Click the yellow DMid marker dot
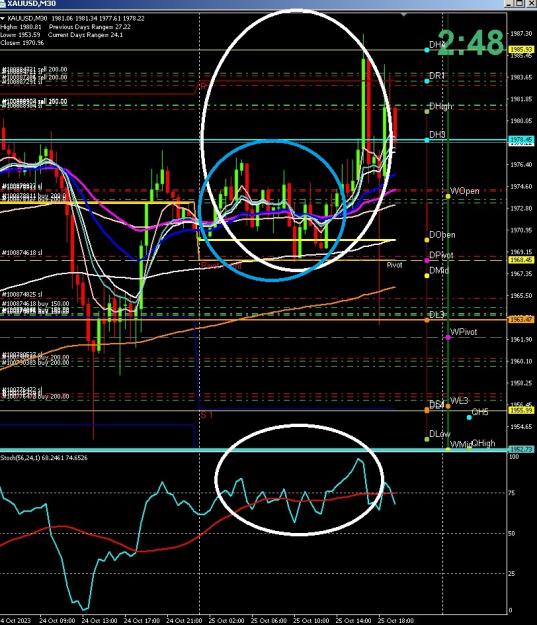Image resolution: width=537 pixels, height=625 pixels. (427, 276)
